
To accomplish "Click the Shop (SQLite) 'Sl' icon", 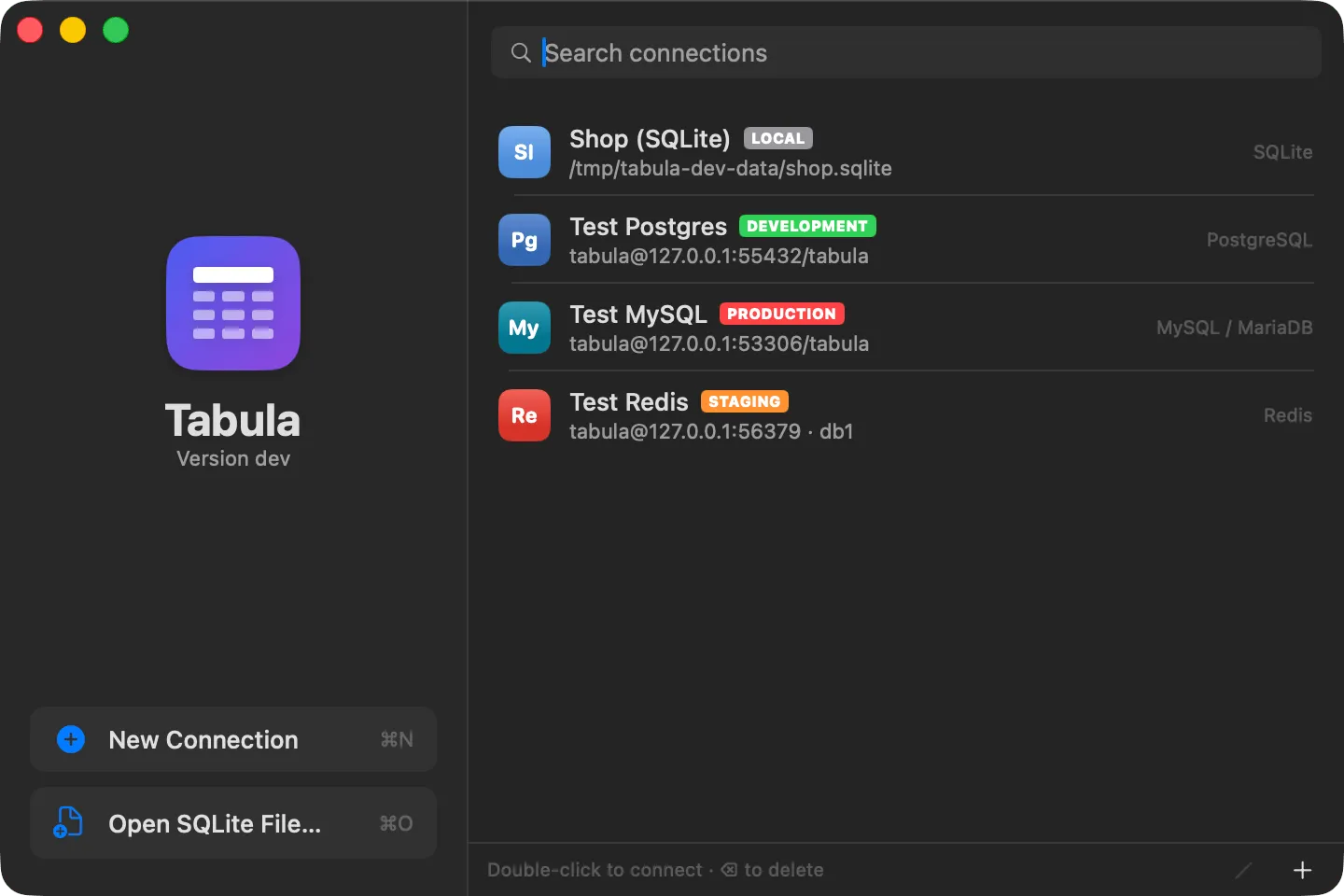I will tap(525, 152).
